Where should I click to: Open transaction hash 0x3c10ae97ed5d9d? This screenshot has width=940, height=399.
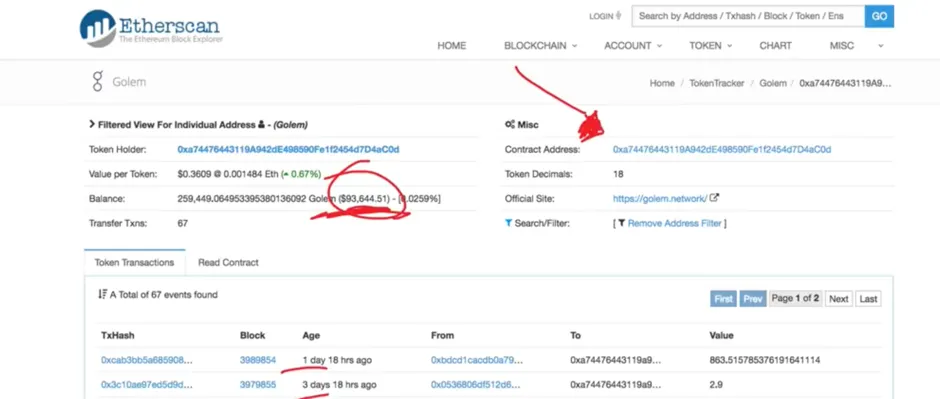click(147, 384)
